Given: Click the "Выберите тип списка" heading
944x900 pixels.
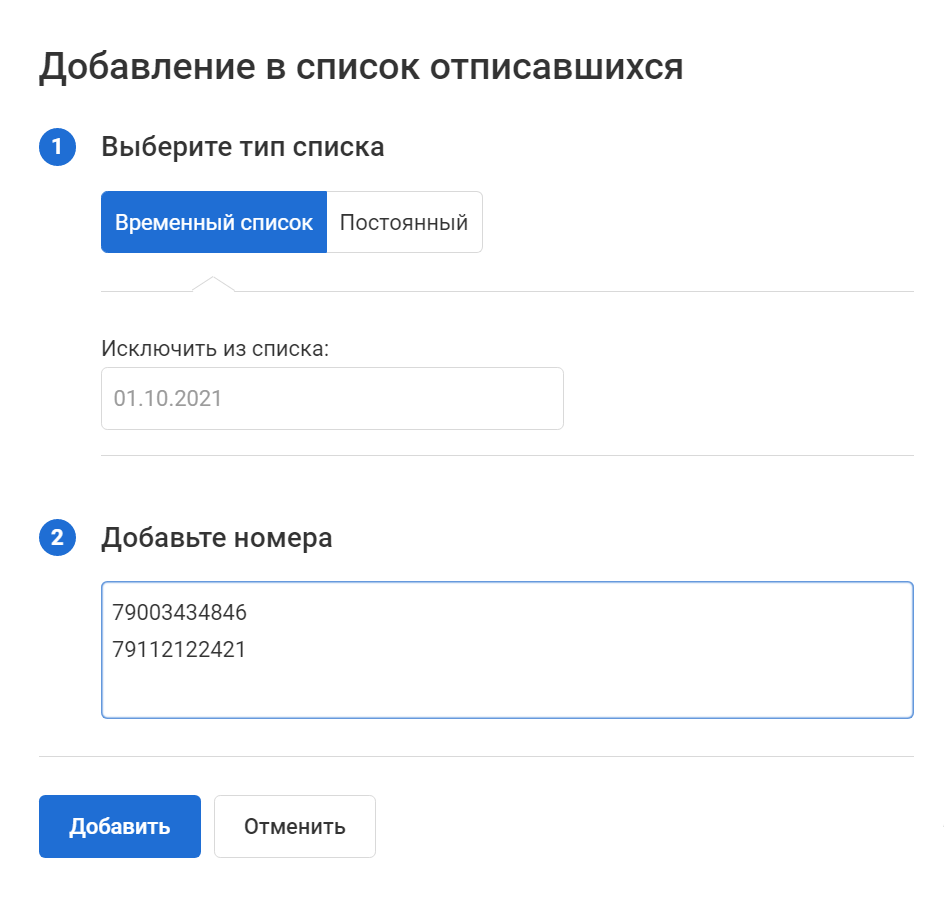Looking at the screenshot, I should point(243,148).
